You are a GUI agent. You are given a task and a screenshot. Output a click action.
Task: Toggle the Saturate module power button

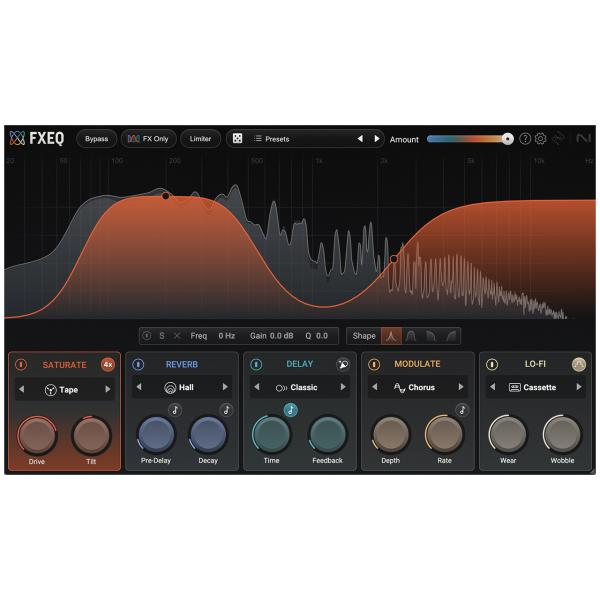[x=21, y=365]
